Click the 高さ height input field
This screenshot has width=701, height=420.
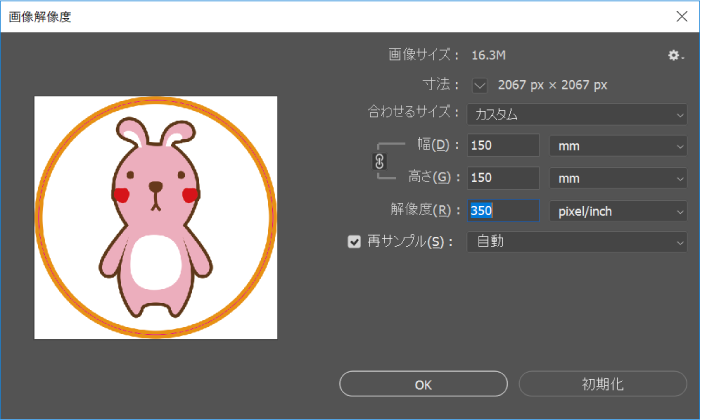(x=503, y=178)
